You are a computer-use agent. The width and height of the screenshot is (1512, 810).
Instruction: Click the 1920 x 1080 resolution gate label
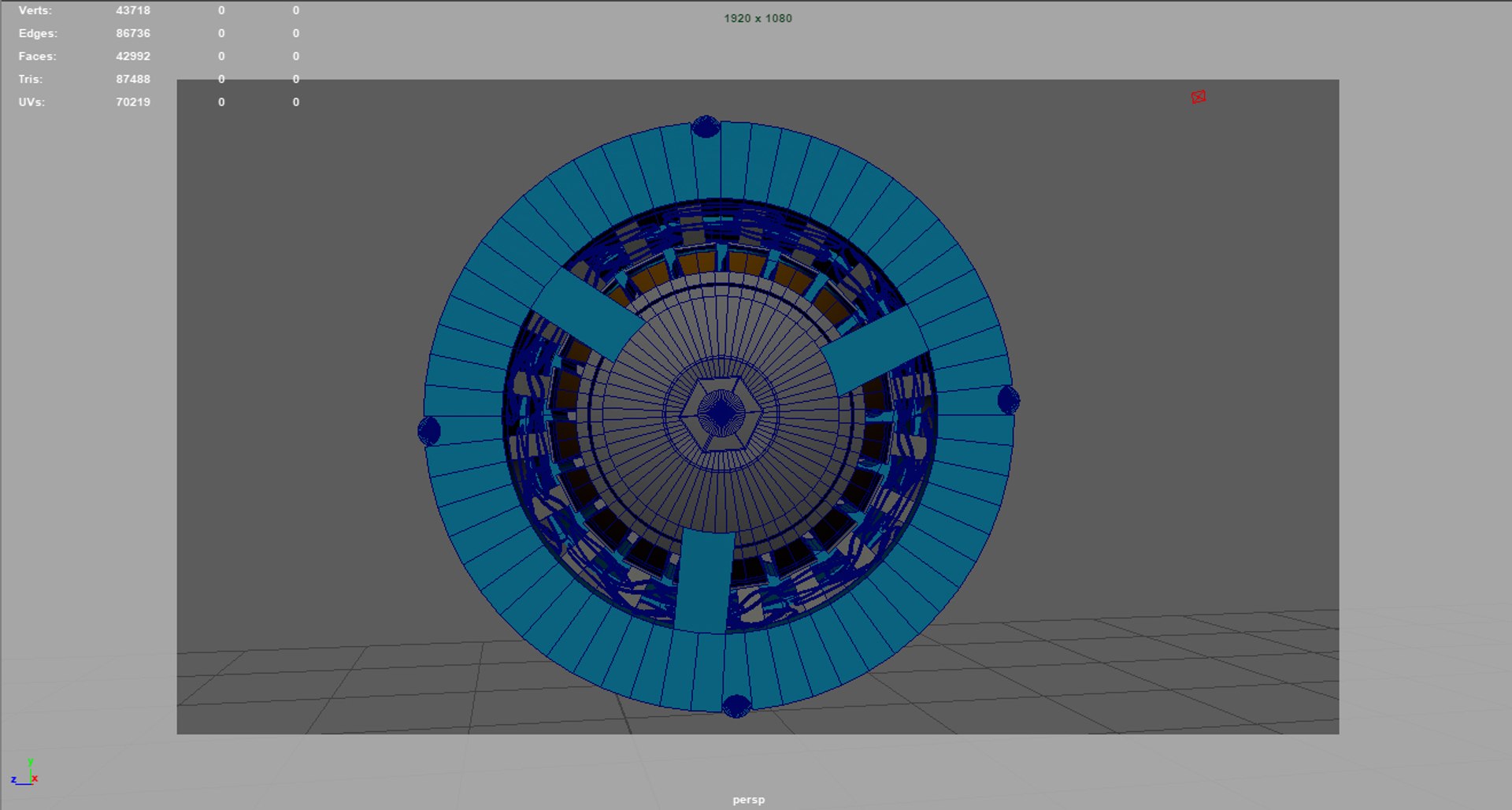click(758, 18)
